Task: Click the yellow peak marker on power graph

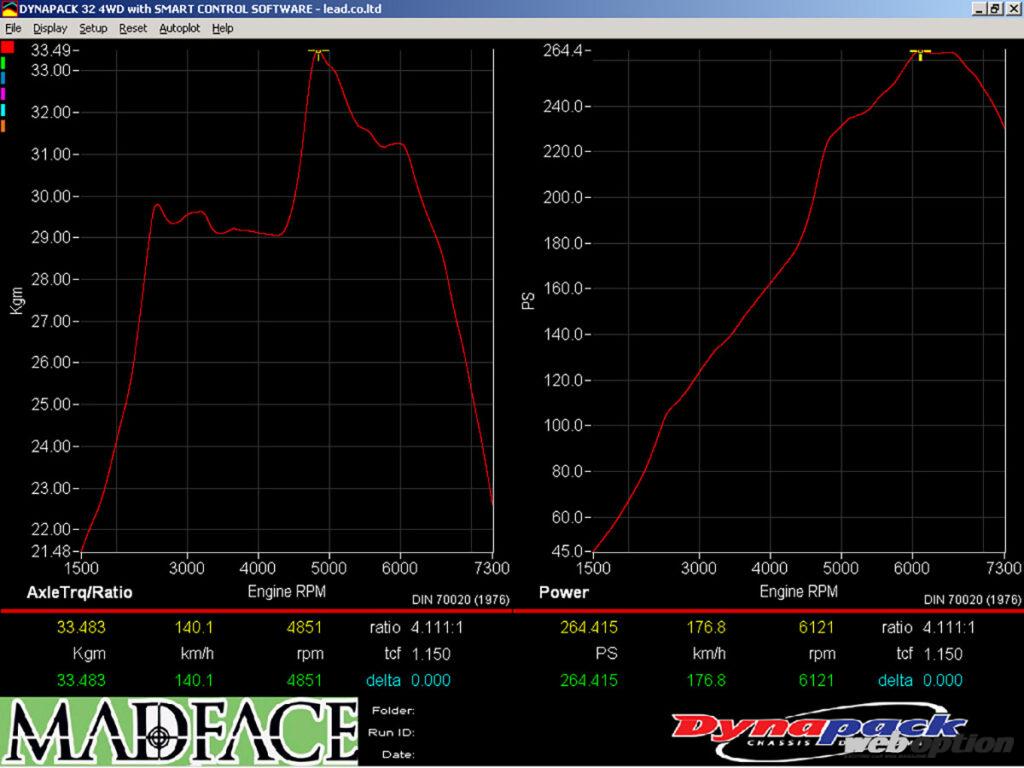Action: 920,52
